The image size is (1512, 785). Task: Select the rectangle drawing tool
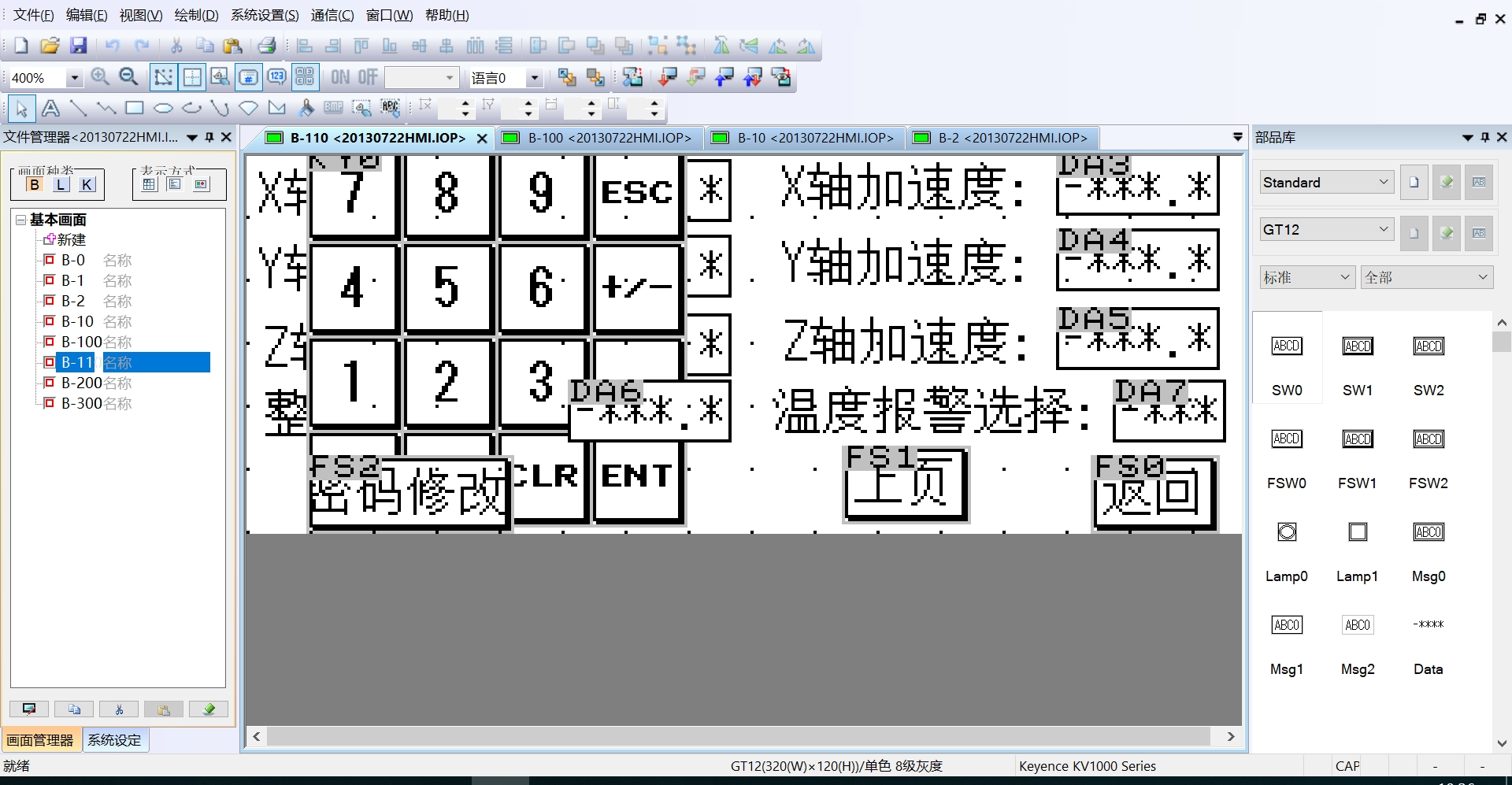[135, 108]
